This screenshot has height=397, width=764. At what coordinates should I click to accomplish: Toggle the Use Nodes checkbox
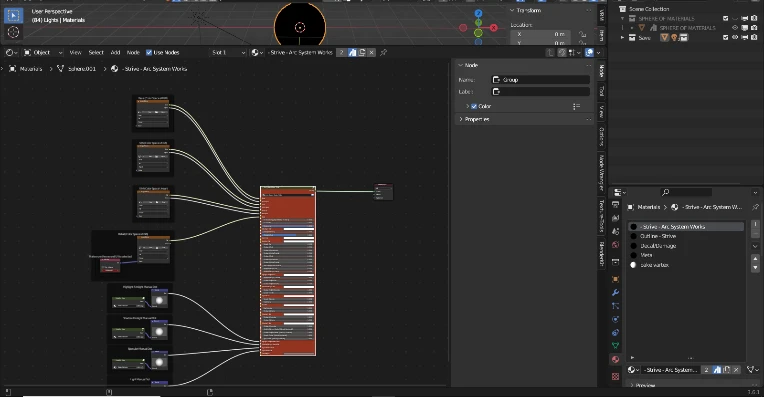149,53
